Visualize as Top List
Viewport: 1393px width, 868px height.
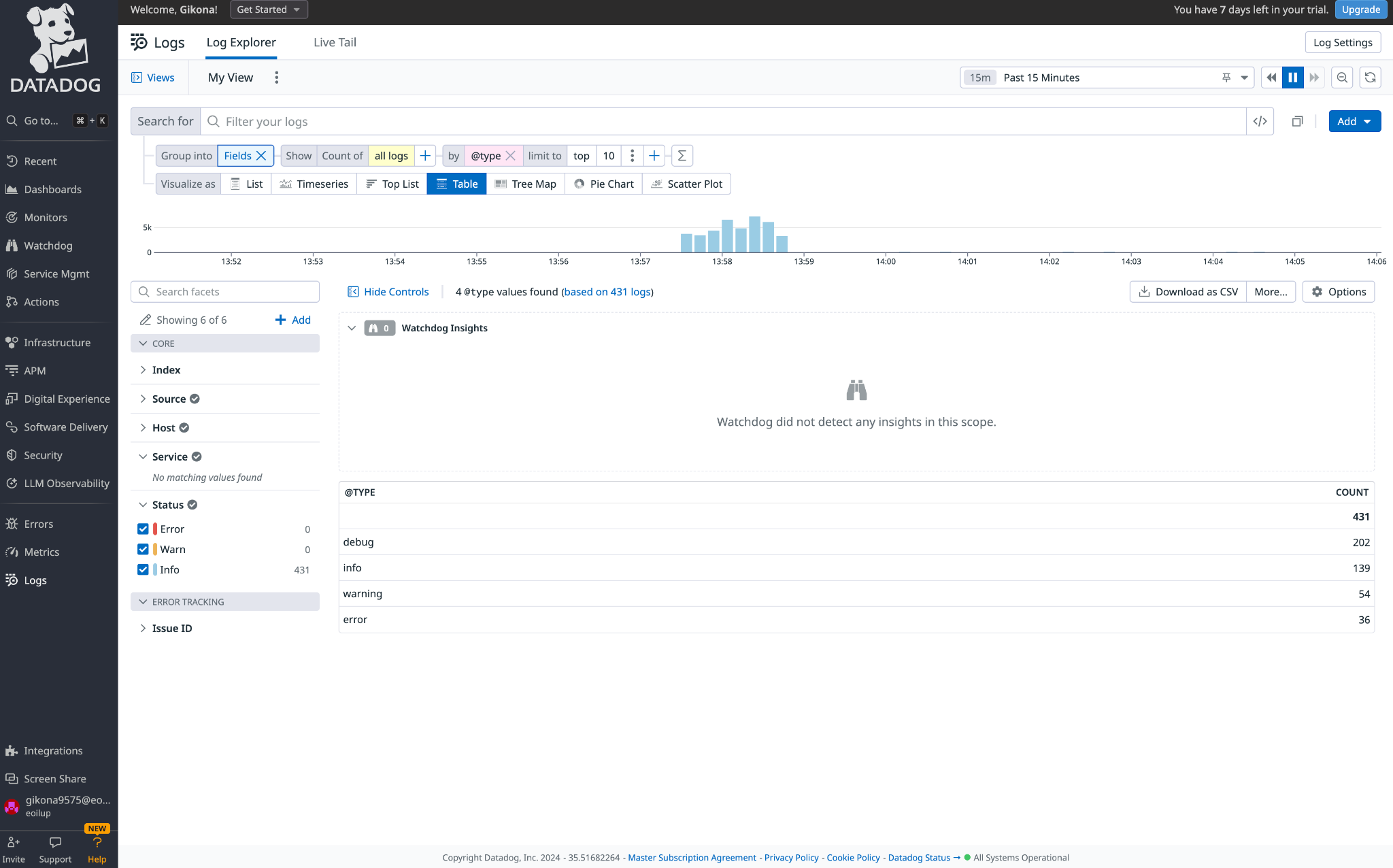[x=392, y=184]
